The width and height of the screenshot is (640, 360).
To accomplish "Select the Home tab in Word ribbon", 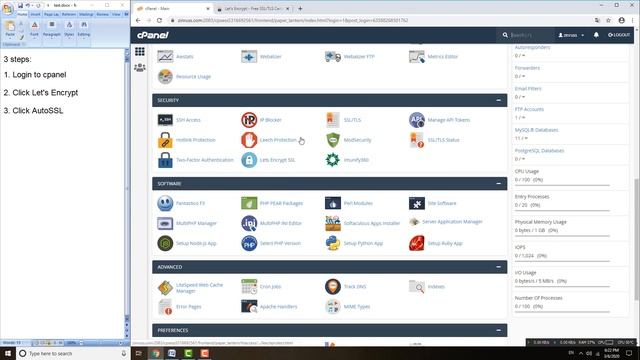I will pyautogui.click(x=22, y=14).
